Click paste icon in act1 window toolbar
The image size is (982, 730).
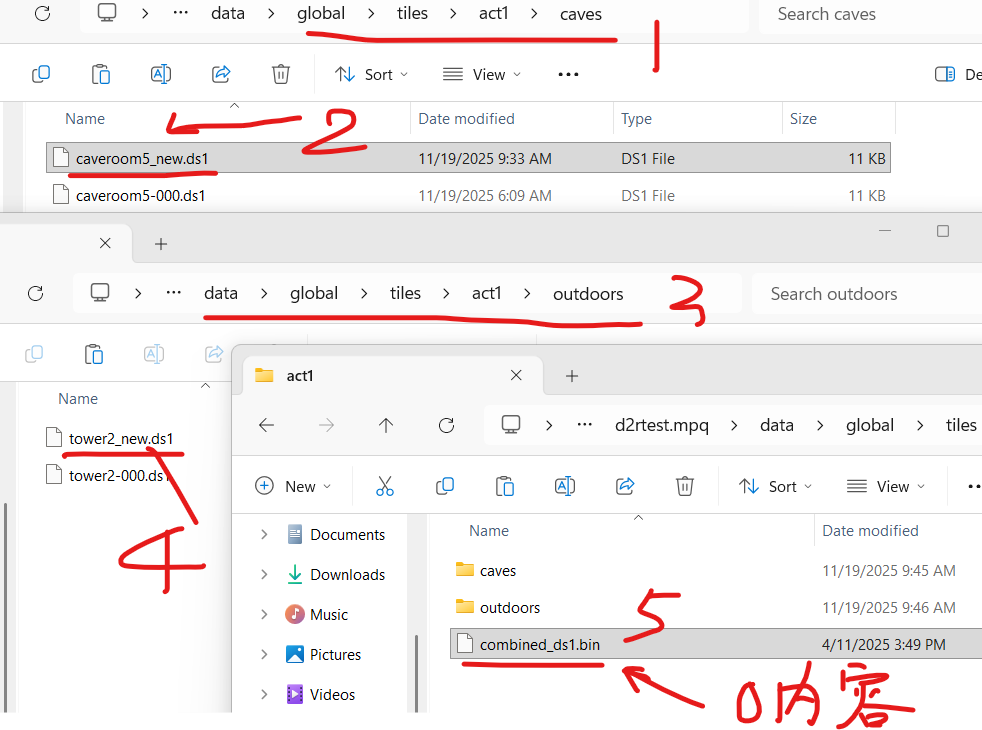[505, 486]
